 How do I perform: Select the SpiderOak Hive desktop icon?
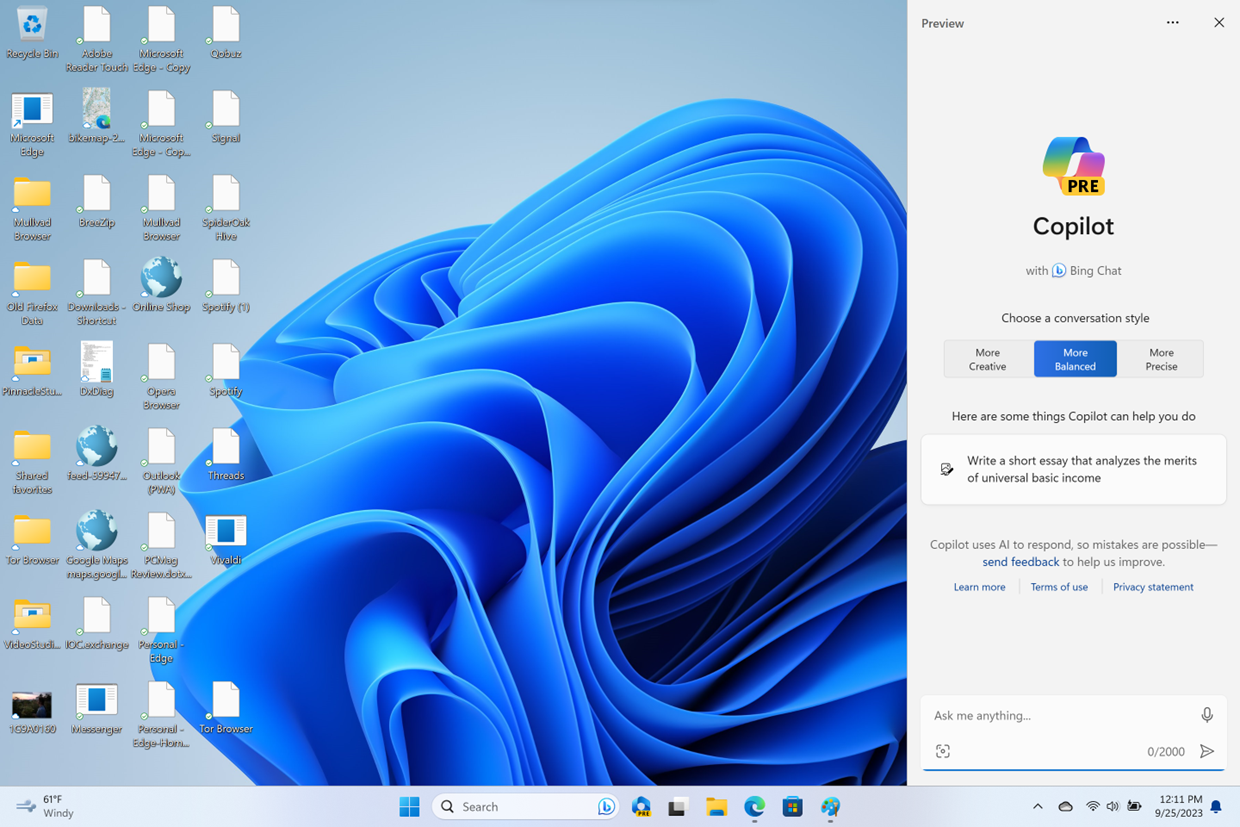point(226,208)
